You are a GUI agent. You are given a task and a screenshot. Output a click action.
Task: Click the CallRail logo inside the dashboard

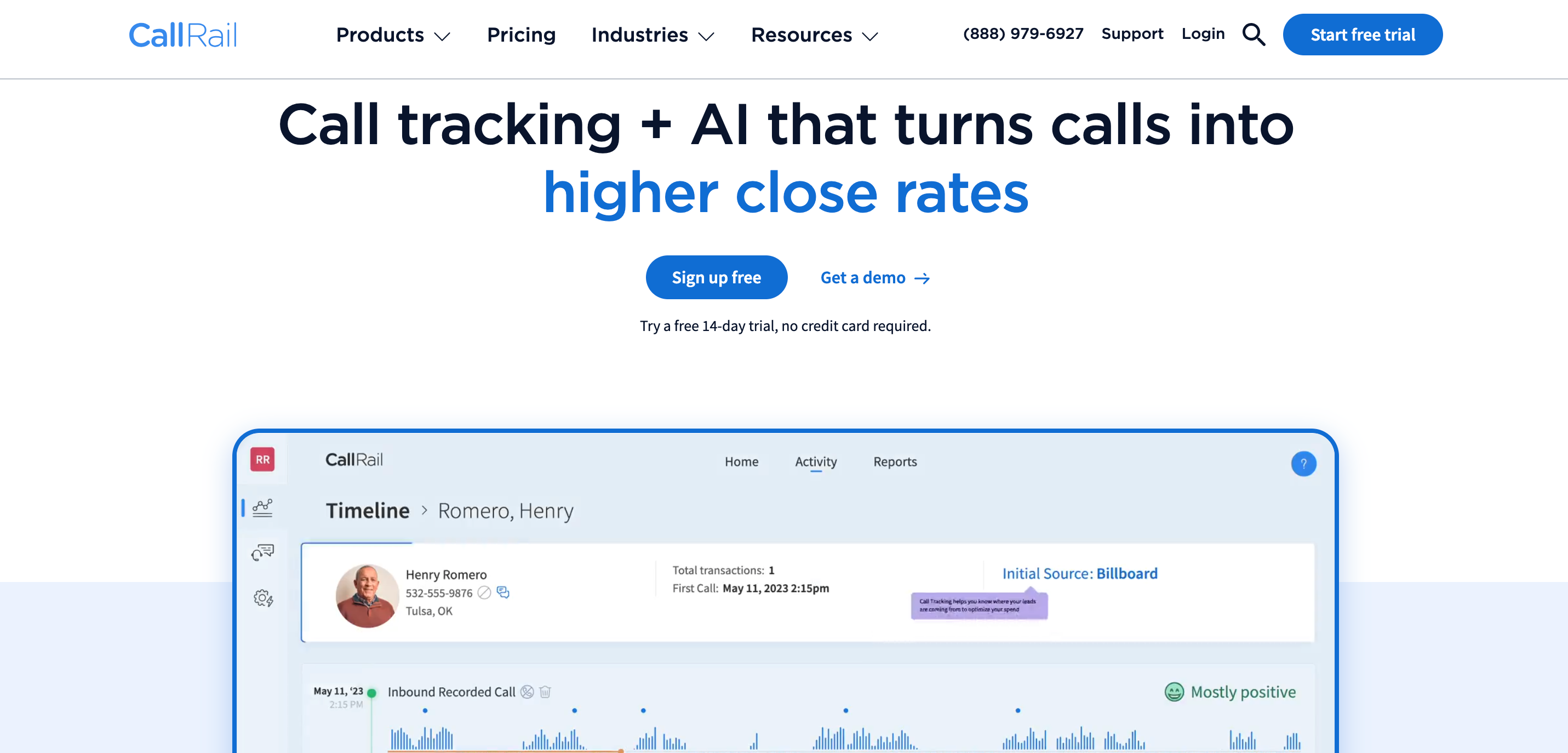[x=354, y=460]
